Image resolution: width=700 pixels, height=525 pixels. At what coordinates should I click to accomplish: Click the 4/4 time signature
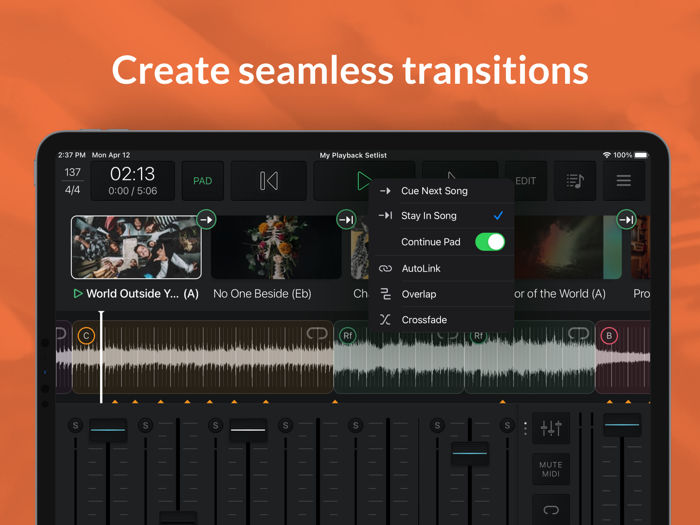[72, 190]
